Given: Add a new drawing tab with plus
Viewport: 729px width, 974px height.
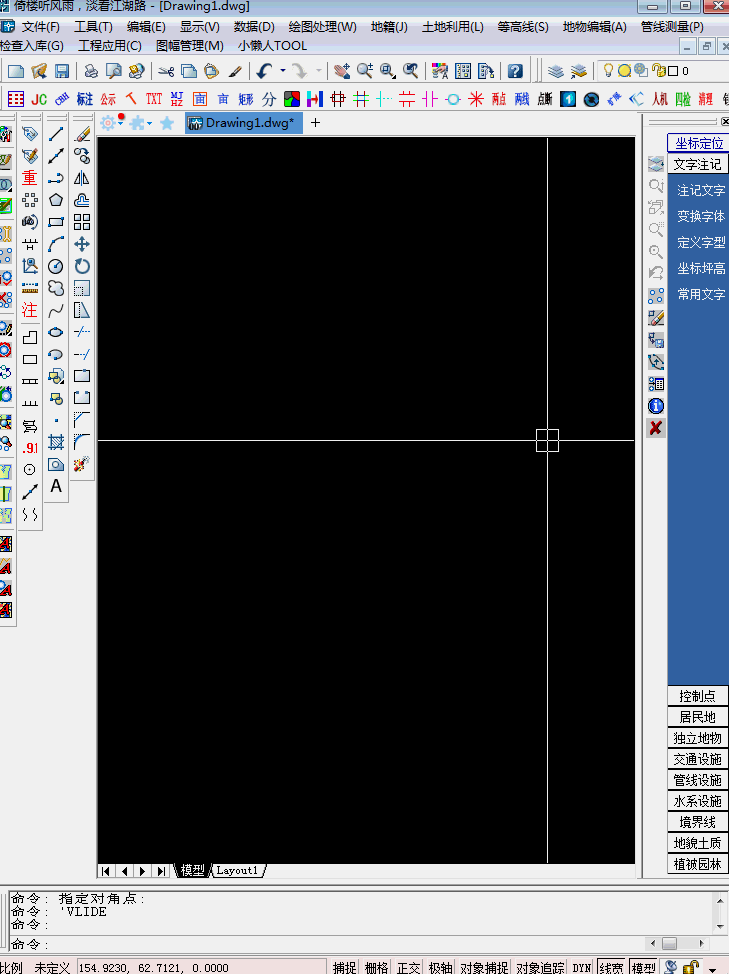Looking at the screenshot, I should 315,122.
